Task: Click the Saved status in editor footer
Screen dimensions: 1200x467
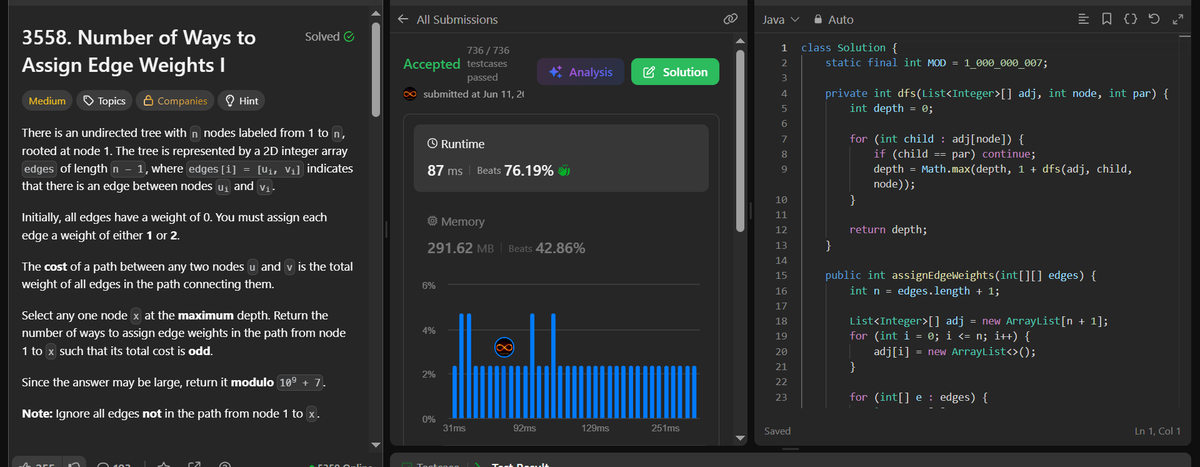Action: click(x=777, y=431)
